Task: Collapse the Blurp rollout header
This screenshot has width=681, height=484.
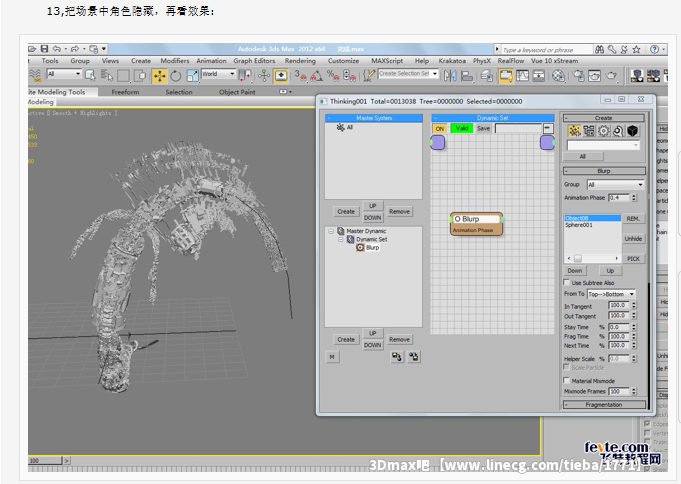Action: coord(604,171)
